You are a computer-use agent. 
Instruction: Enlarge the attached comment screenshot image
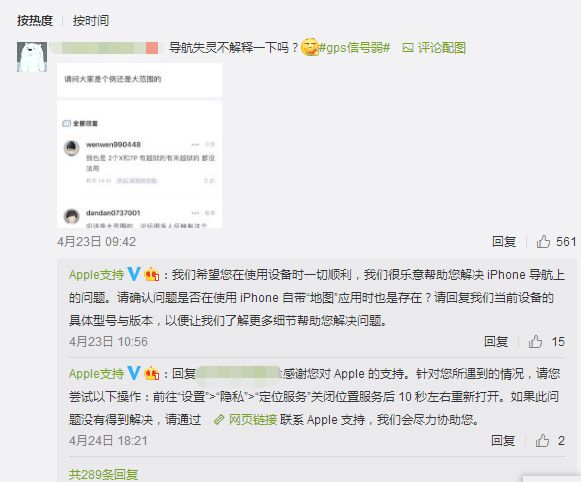coord(139,145)
